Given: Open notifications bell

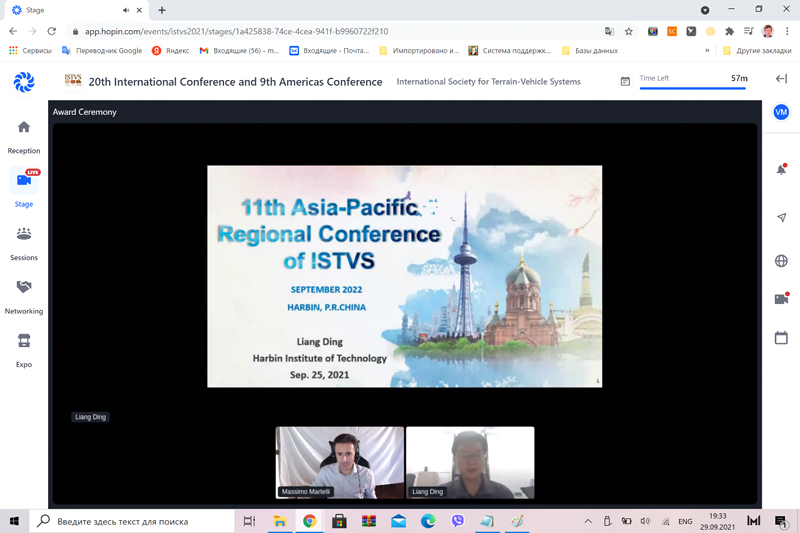Looking at the screenshot, I should pos(781,170).
